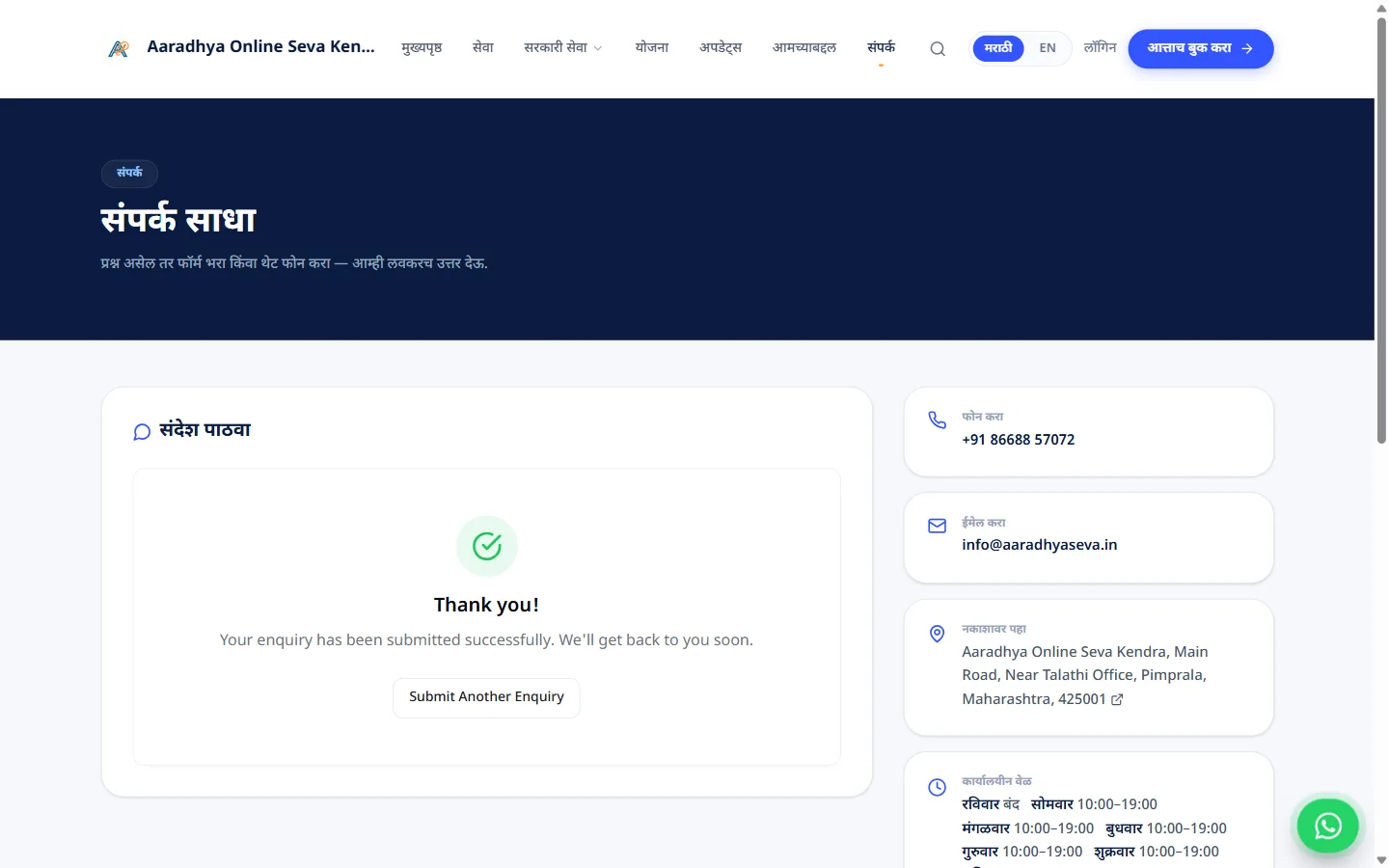
Task: Click the कार्यालयीन वेळ label
Action: [996, 781]
